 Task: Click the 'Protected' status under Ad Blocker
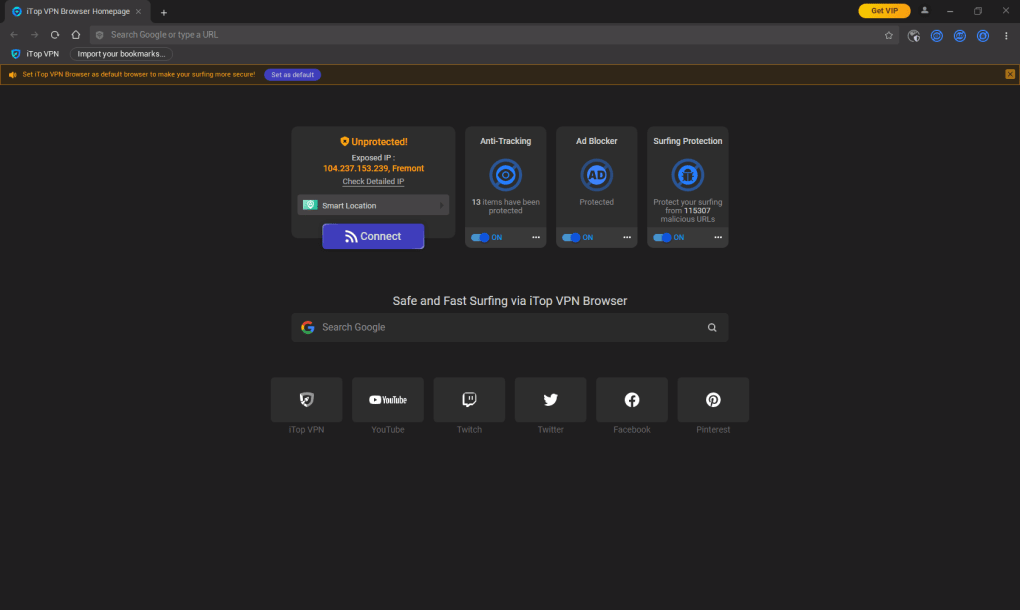click(x=597, y=202)
